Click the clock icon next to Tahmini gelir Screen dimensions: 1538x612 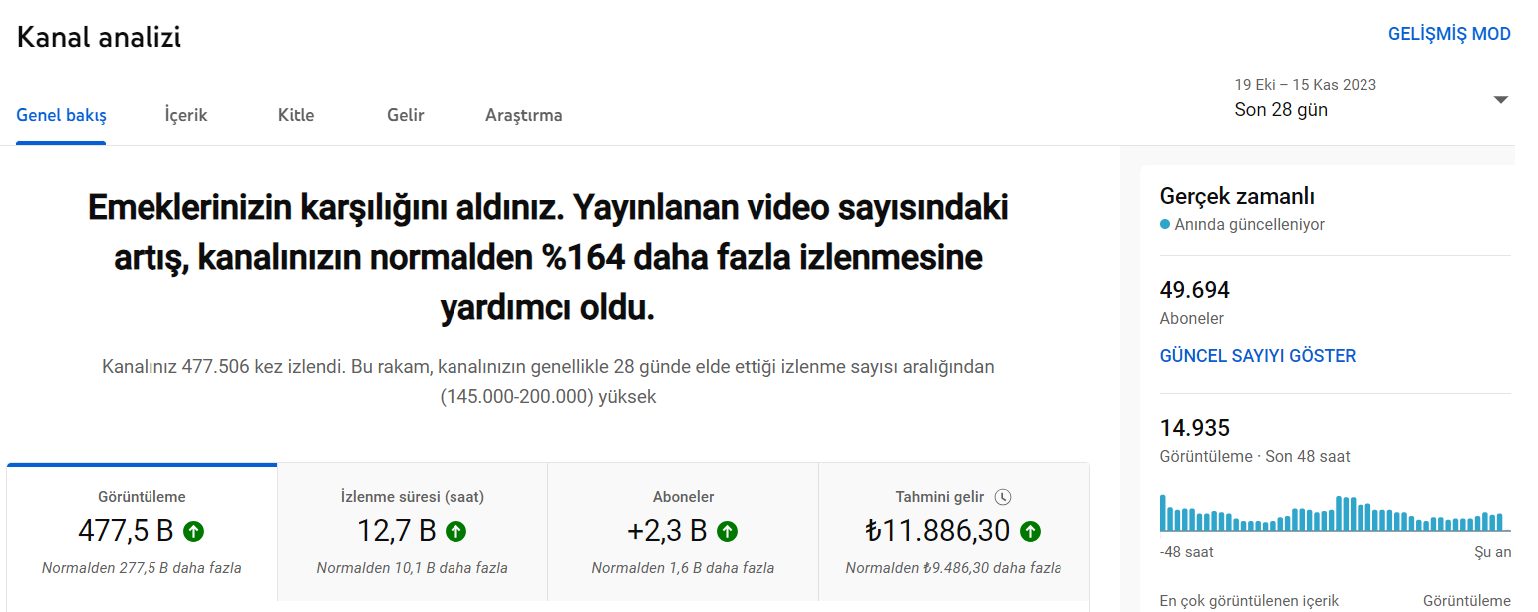[x=1004, y=497]
